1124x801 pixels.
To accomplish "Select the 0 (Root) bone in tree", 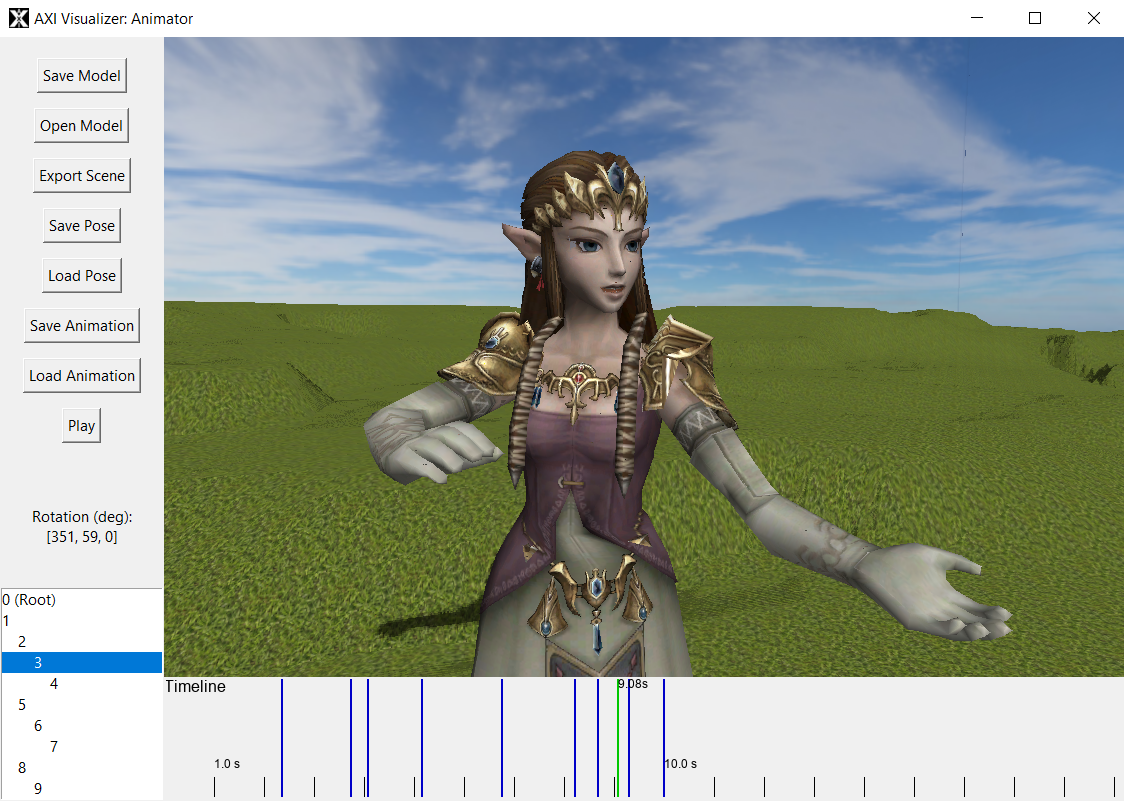I will [x=30, y=600].
